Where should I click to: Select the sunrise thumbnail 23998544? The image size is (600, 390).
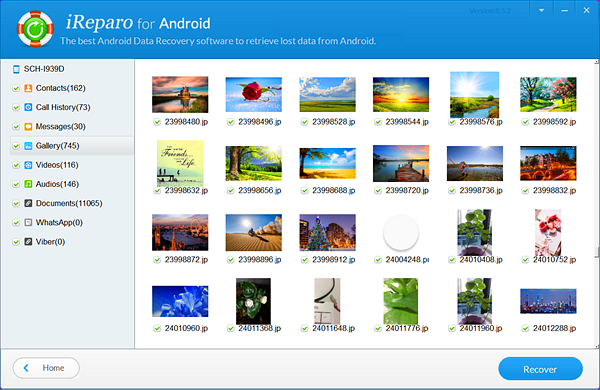pos(401,95)
